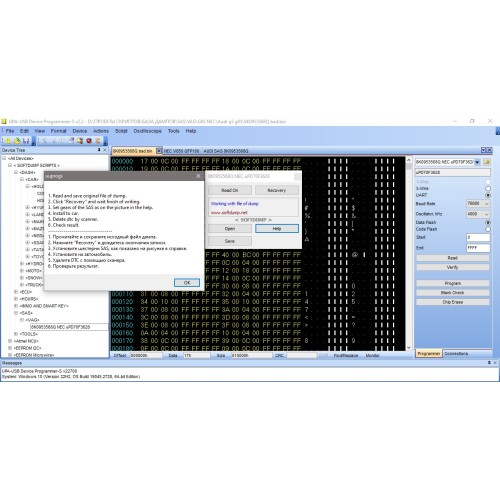Click the End address input field
500x500 pixels.
tap(478, 248)
